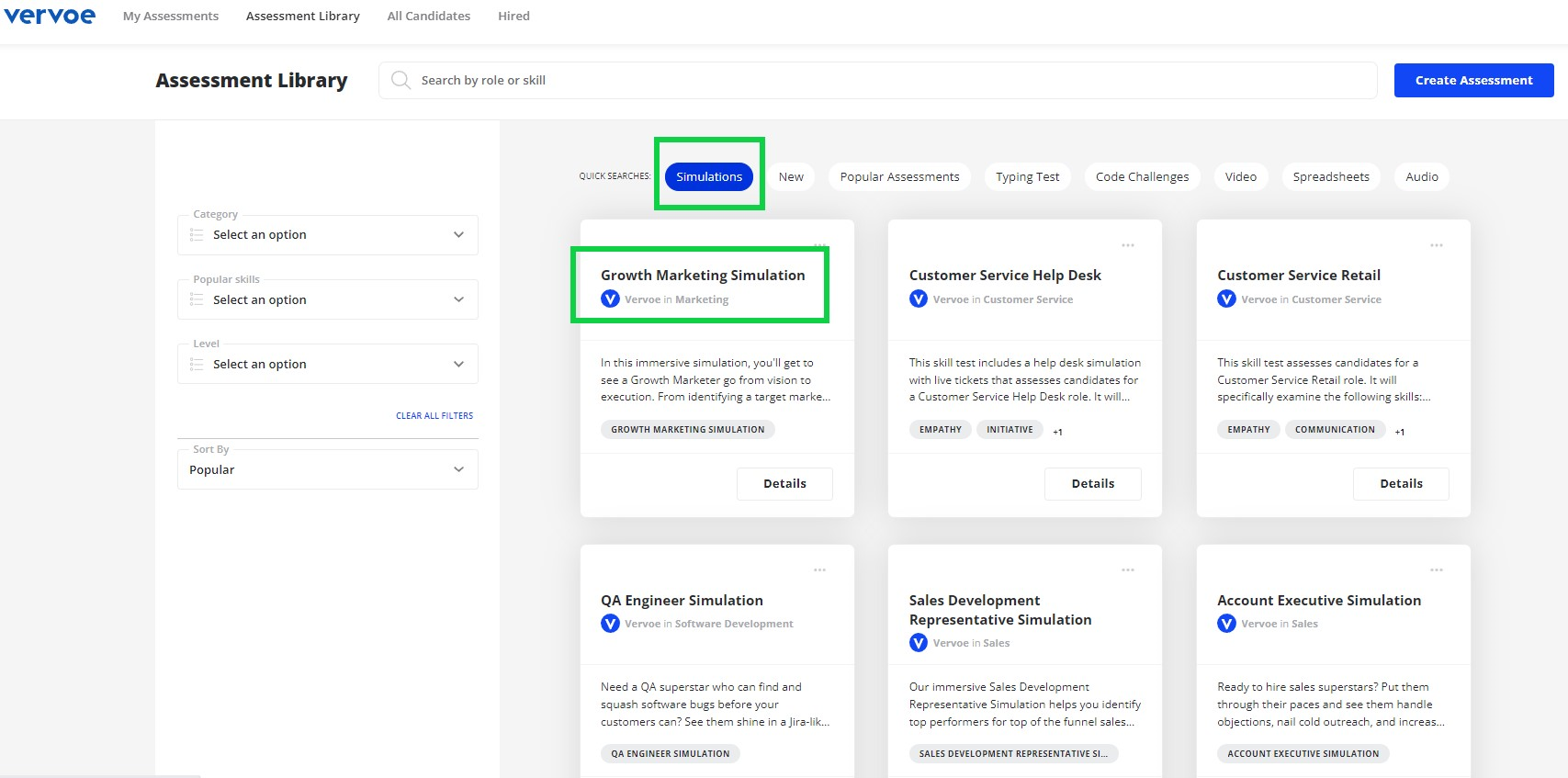
Task: Click the search magnifier icon
Action: click(x=400, y=80)
